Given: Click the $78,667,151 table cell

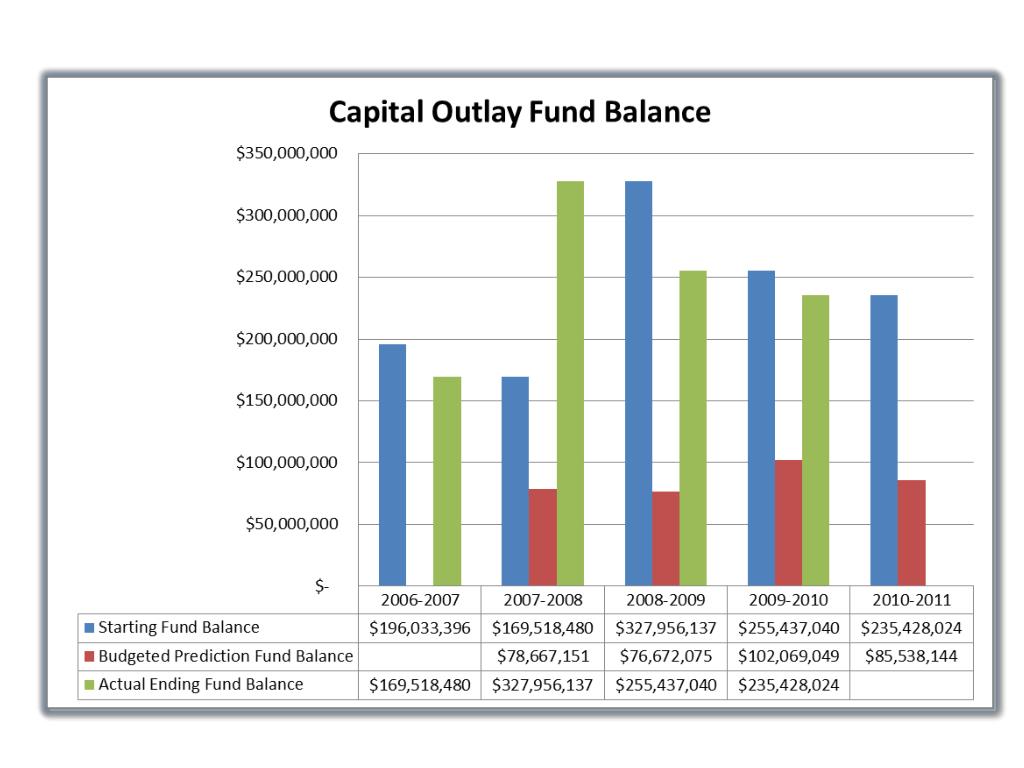Looking at the screenshot, I should [x=543, y=656].
